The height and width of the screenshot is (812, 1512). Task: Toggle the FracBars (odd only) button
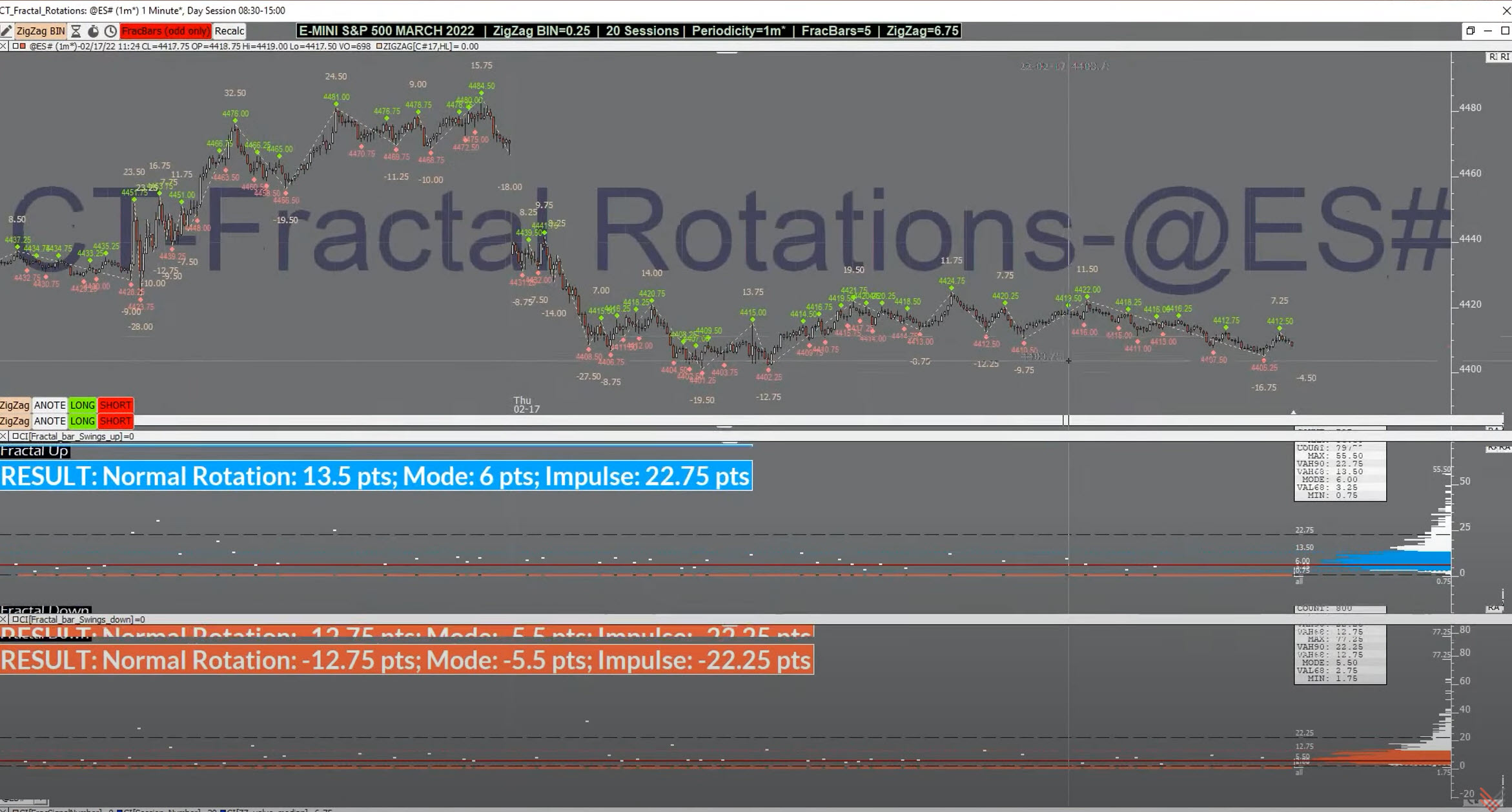165,31
